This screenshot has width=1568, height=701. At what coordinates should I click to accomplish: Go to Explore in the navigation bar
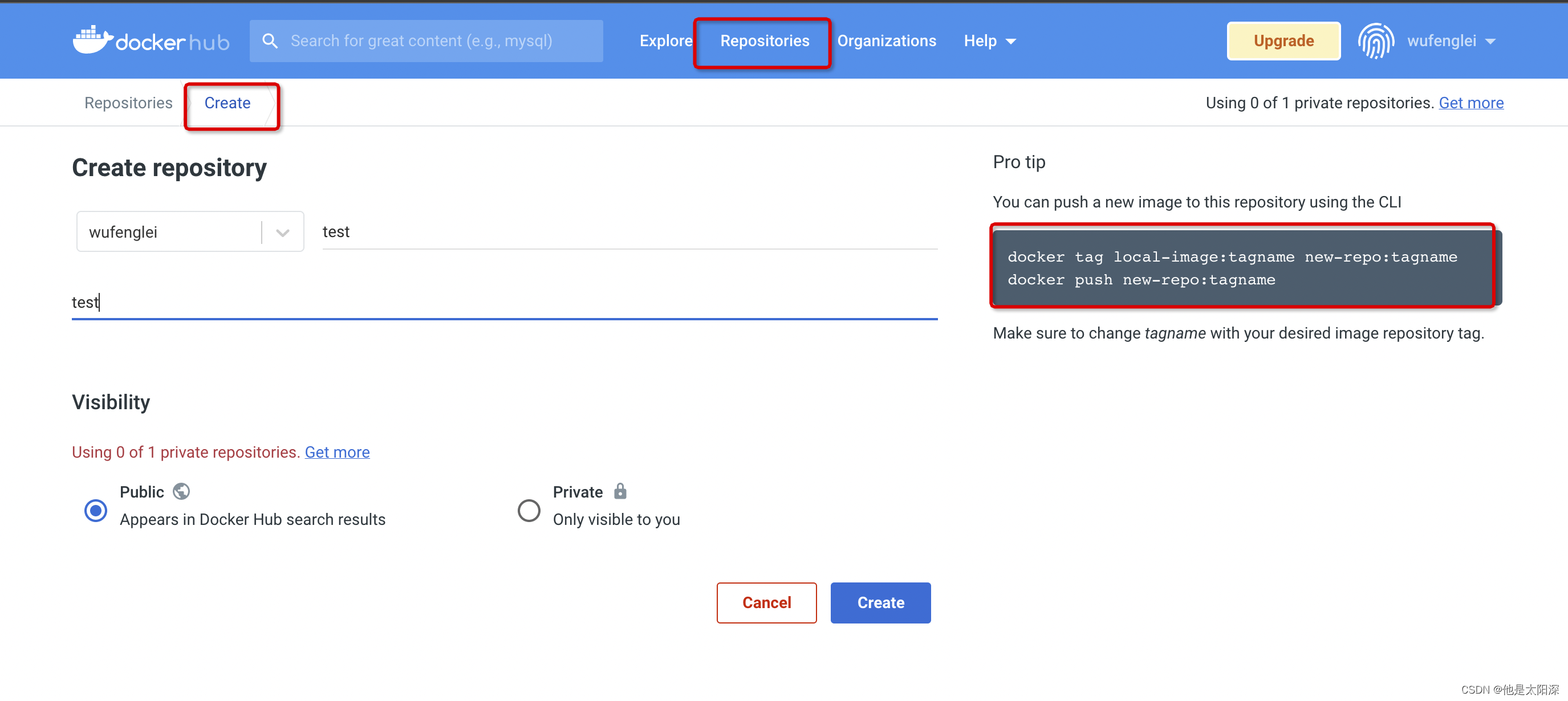[x=665, y=41]
